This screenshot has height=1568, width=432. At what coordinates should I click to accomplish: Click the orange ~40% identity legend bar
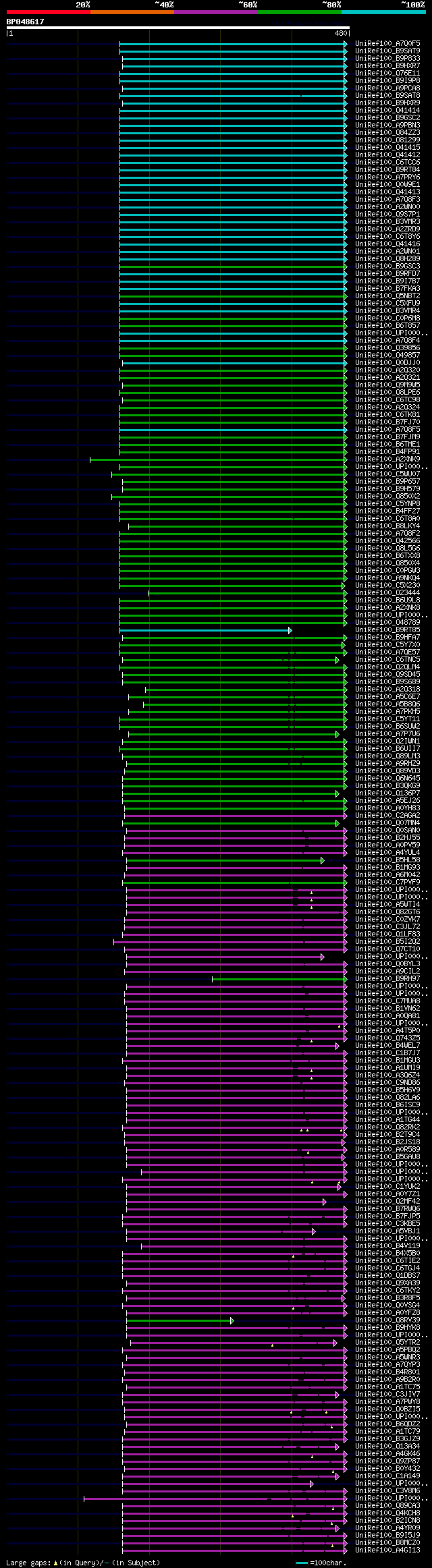click(x=132, y=12)
